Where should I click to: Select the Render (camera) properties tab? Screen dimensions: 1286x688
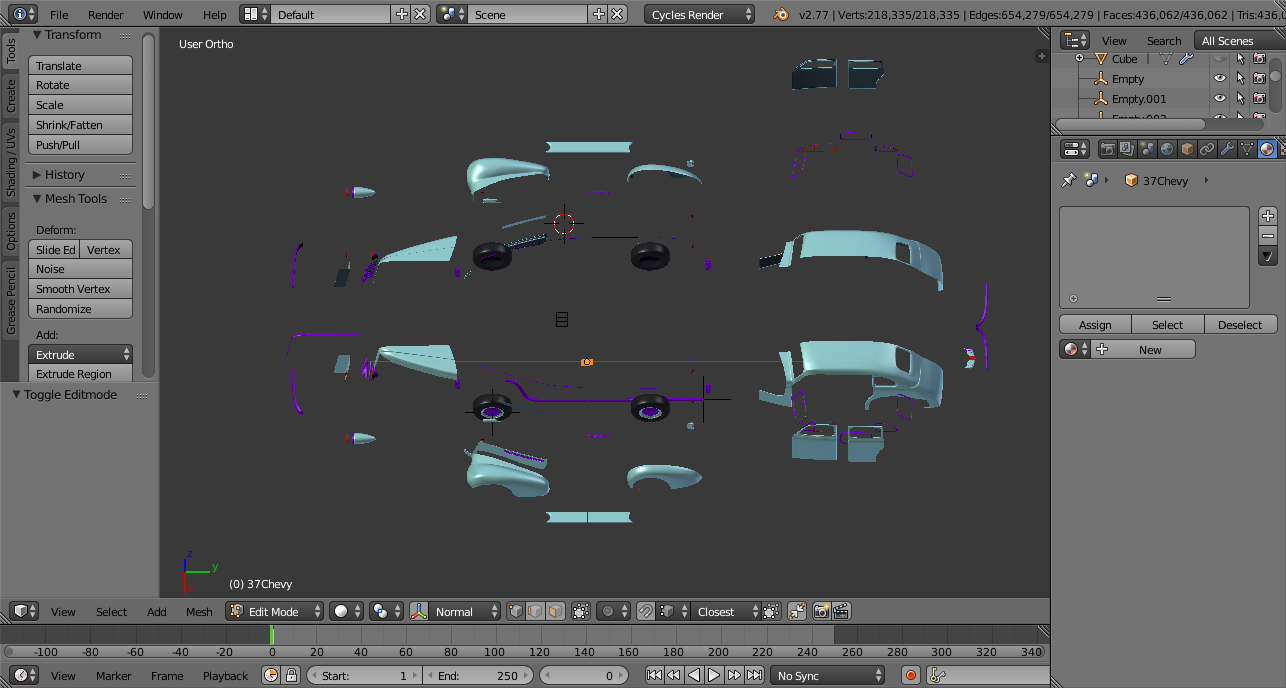pos(1108,148)
